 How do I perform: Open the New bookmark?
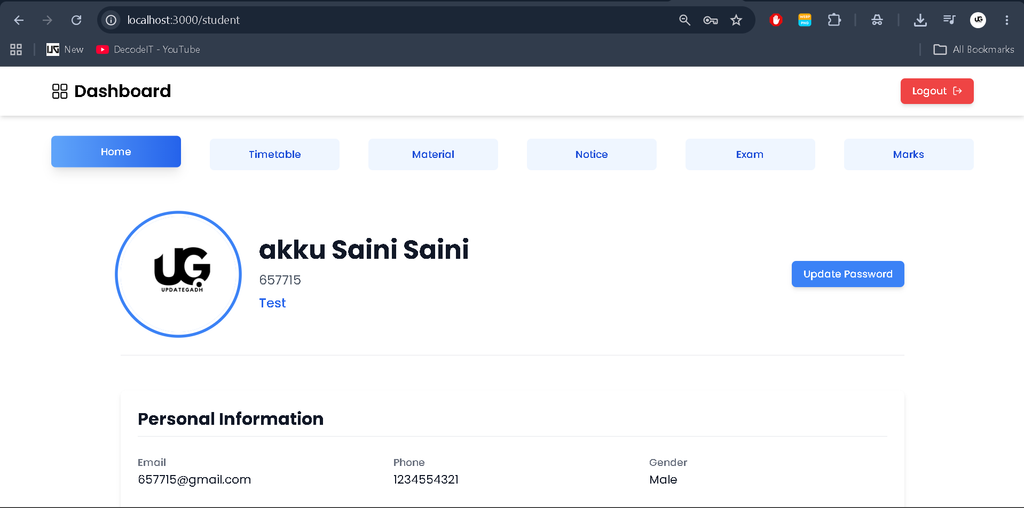65,50
